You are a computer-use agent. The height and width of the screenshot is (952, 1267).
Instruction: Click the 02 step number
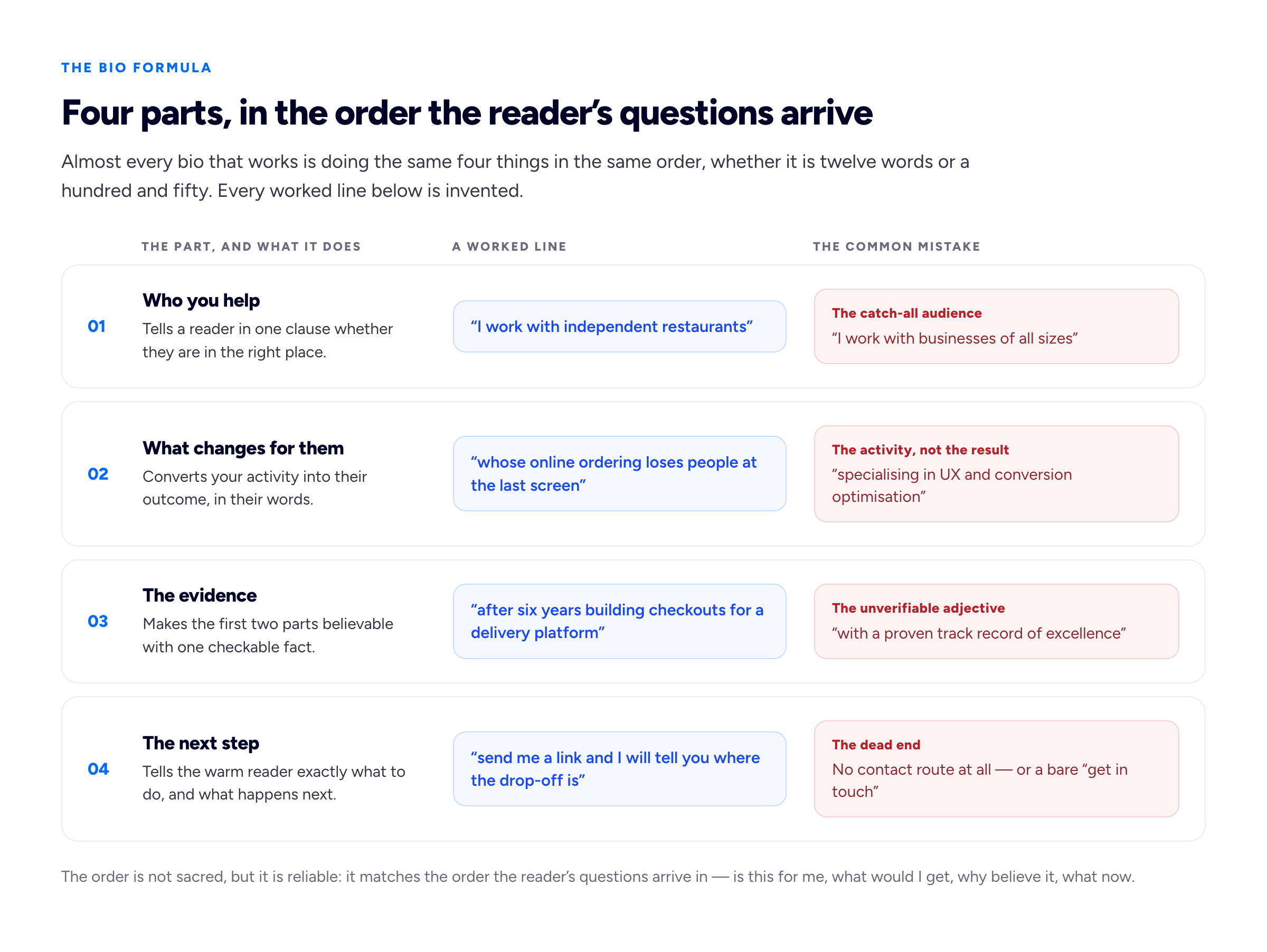pos(98,474)
